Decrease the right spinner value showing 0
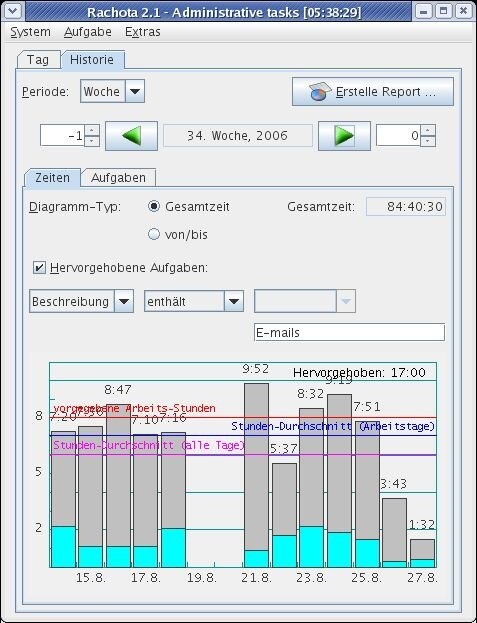 [x=428, y=141]
